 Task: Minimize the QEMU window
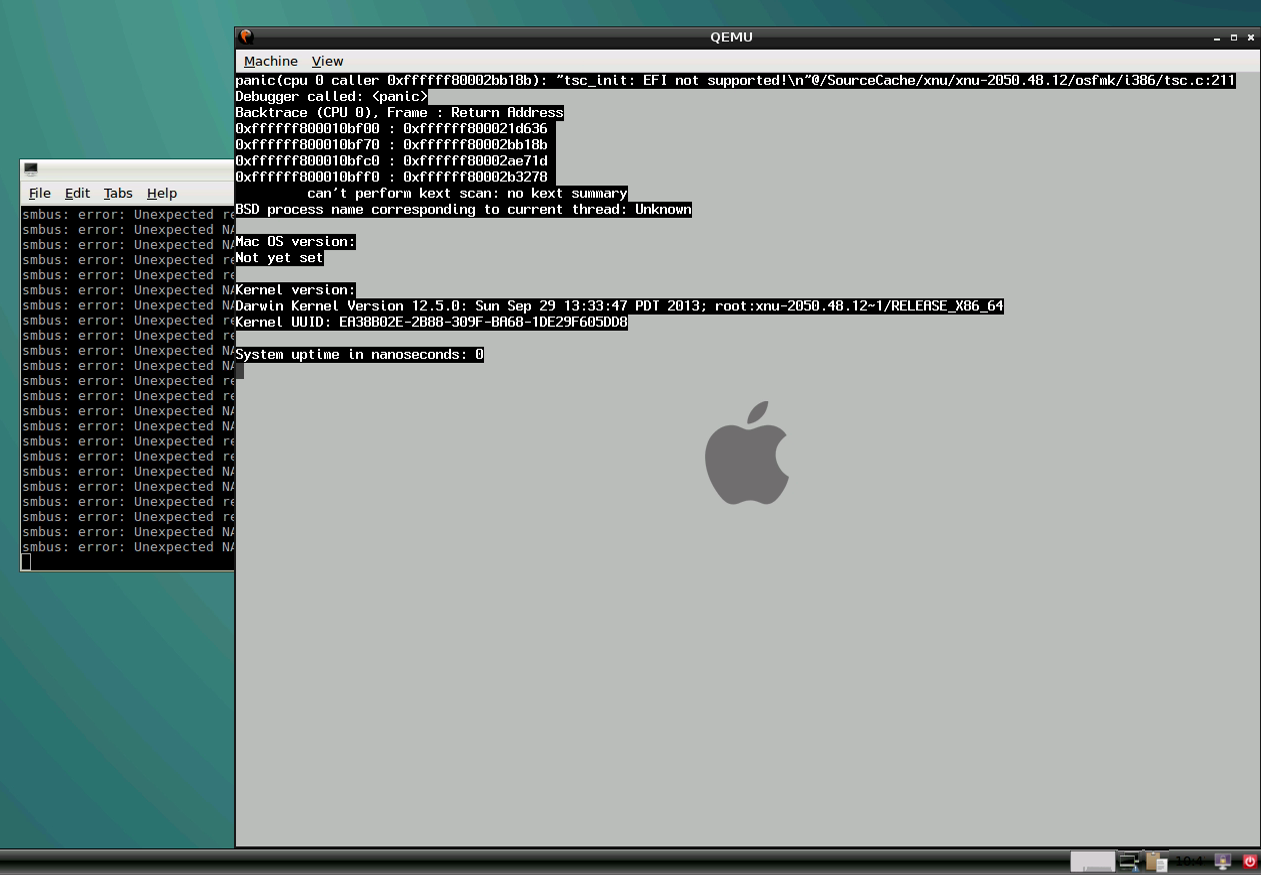coord(1217,38)
